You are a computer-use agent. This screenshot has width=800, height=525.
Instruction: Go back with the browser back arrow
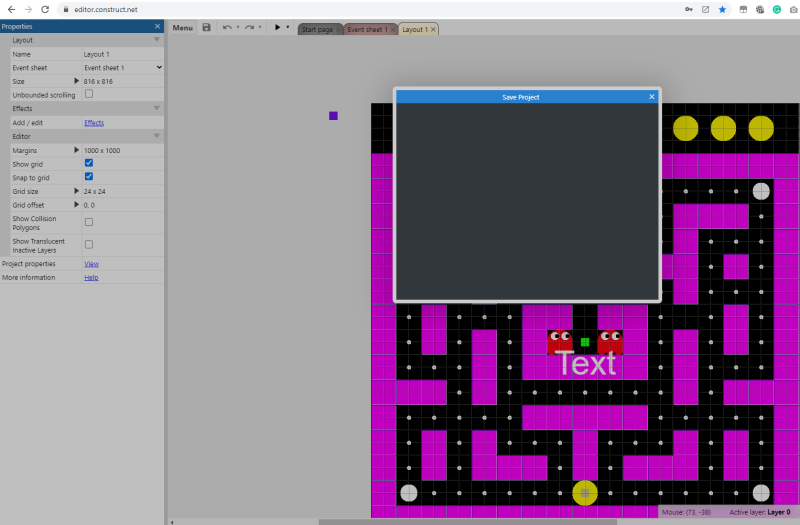(11, 9)
